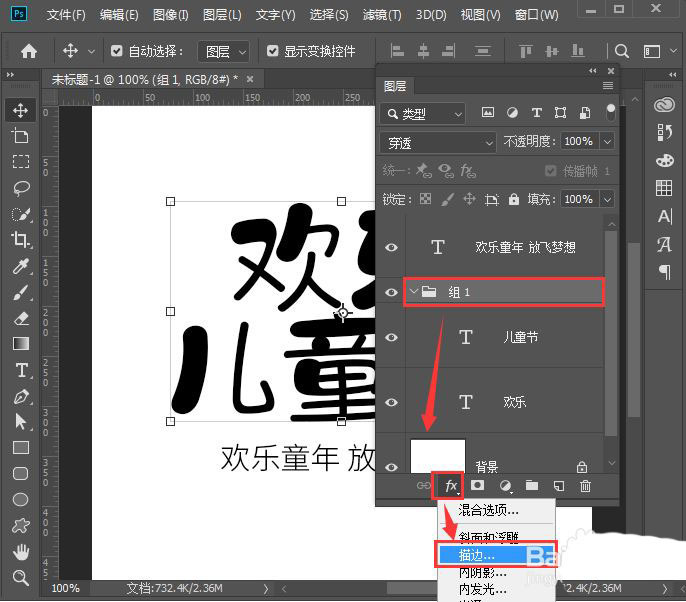
Task: Toggle the lock all padlock icon
Action: [514, 200]
